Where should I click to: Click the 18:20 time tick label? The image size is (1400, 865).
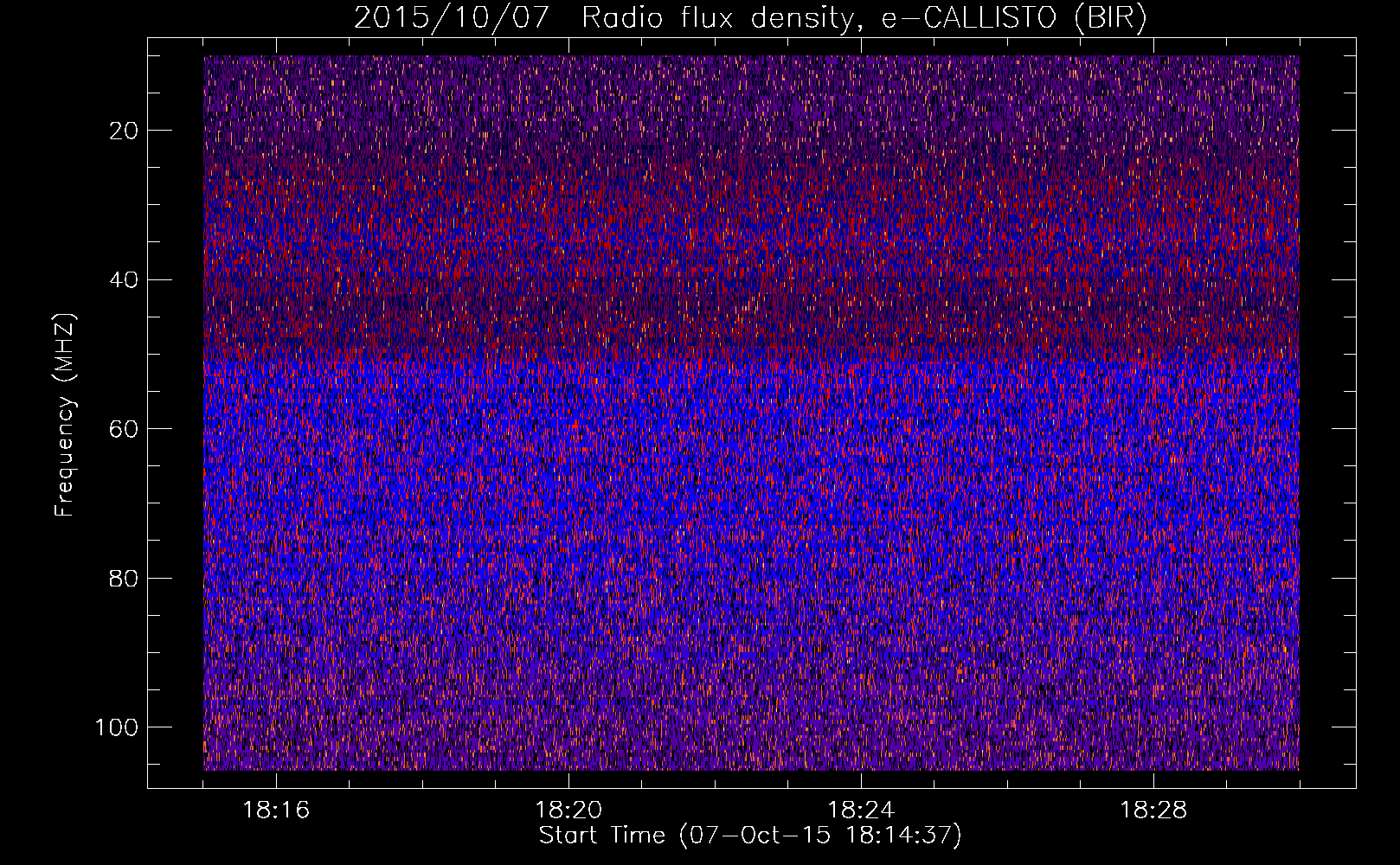coord(568,811)
